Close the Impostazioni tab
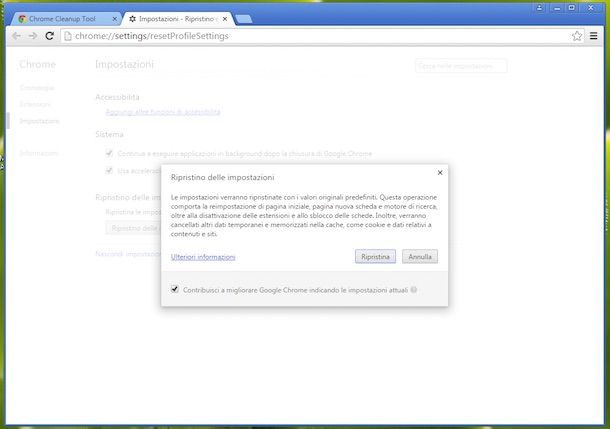Viewport: 610px width, 429px height. tap(225, 19)
